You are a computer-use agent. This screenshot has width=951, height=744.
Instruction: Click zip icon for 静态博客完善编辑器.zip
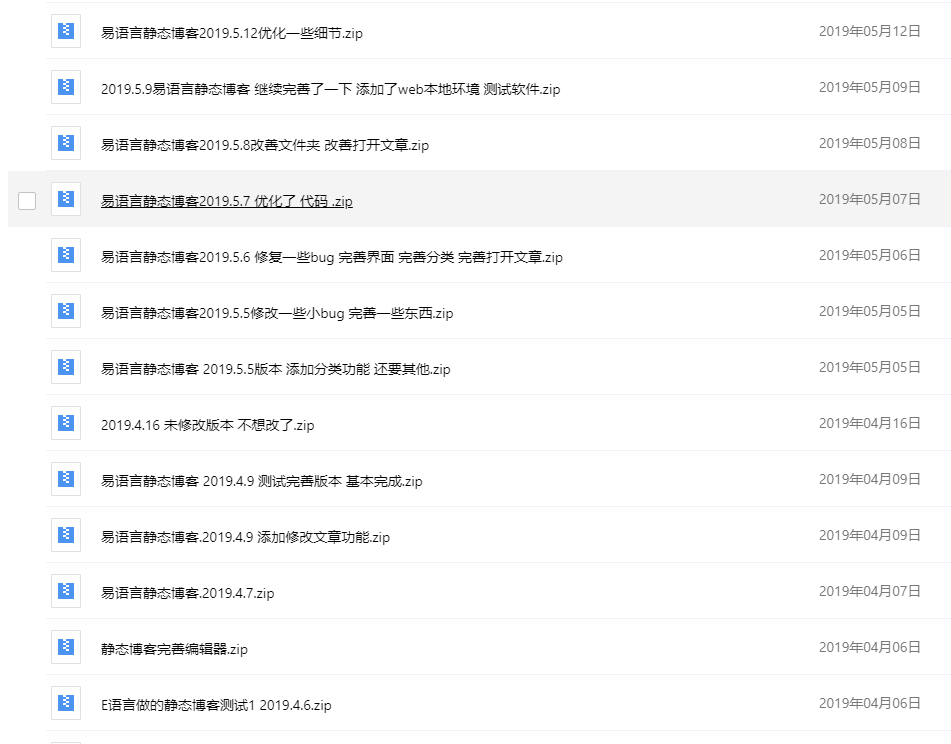click(66, 647)
